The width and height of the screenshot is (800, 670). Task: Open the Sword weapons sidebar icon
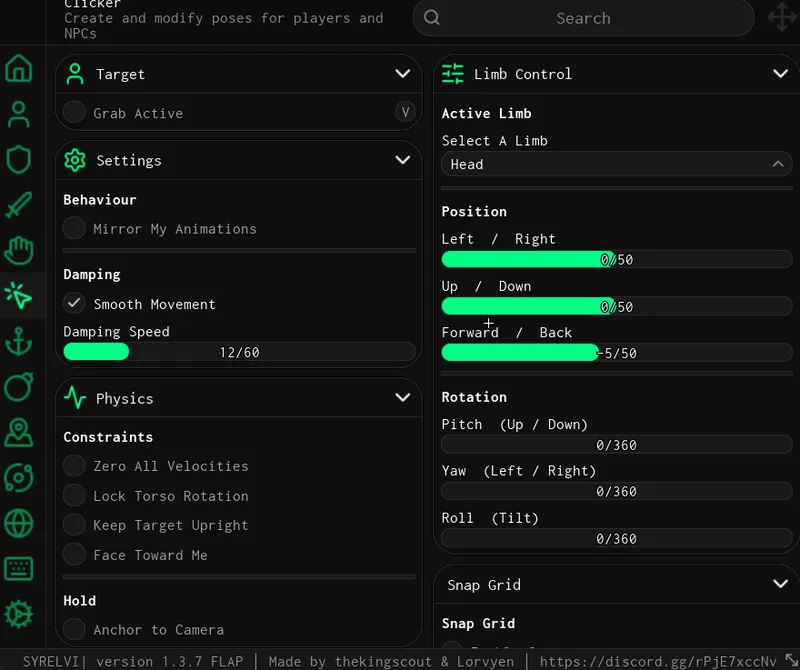tap(19, 205)
